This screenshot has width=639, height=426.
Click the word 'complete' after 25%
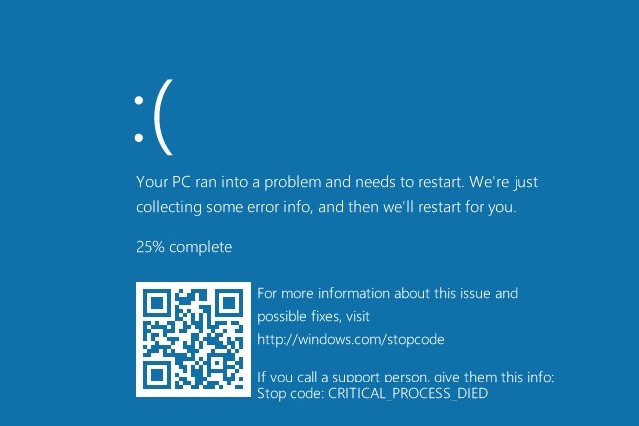click(x=201, y=247)
